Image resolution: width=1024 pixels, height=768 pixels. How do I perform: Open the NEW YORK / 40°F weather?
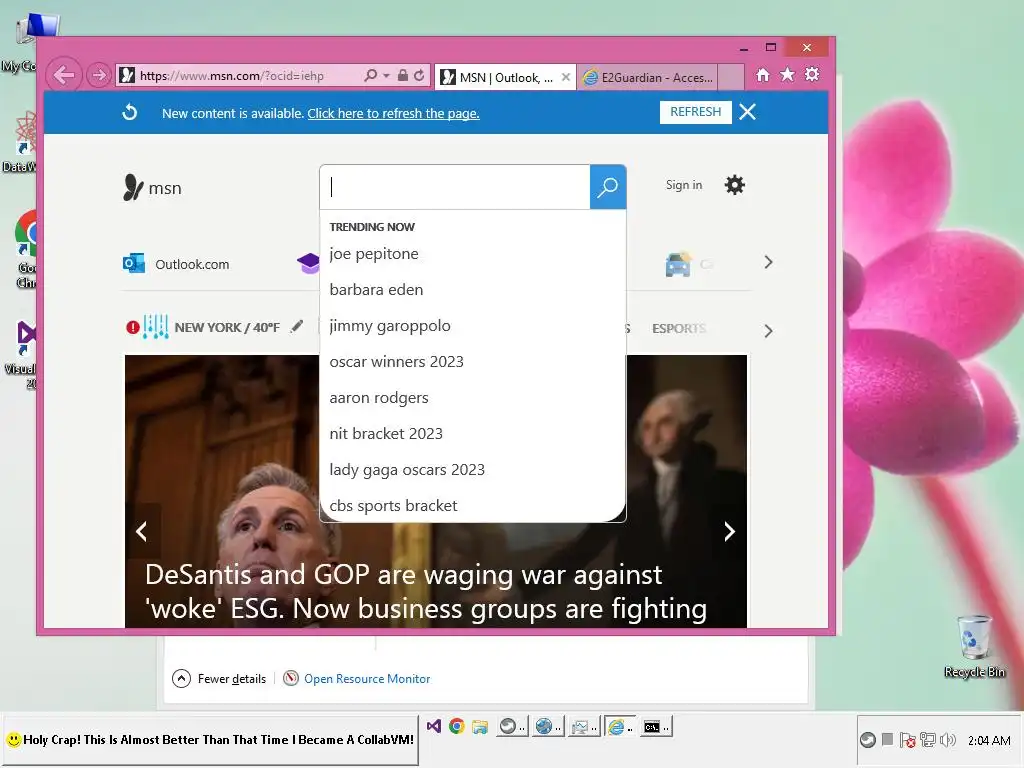[227, 327]
